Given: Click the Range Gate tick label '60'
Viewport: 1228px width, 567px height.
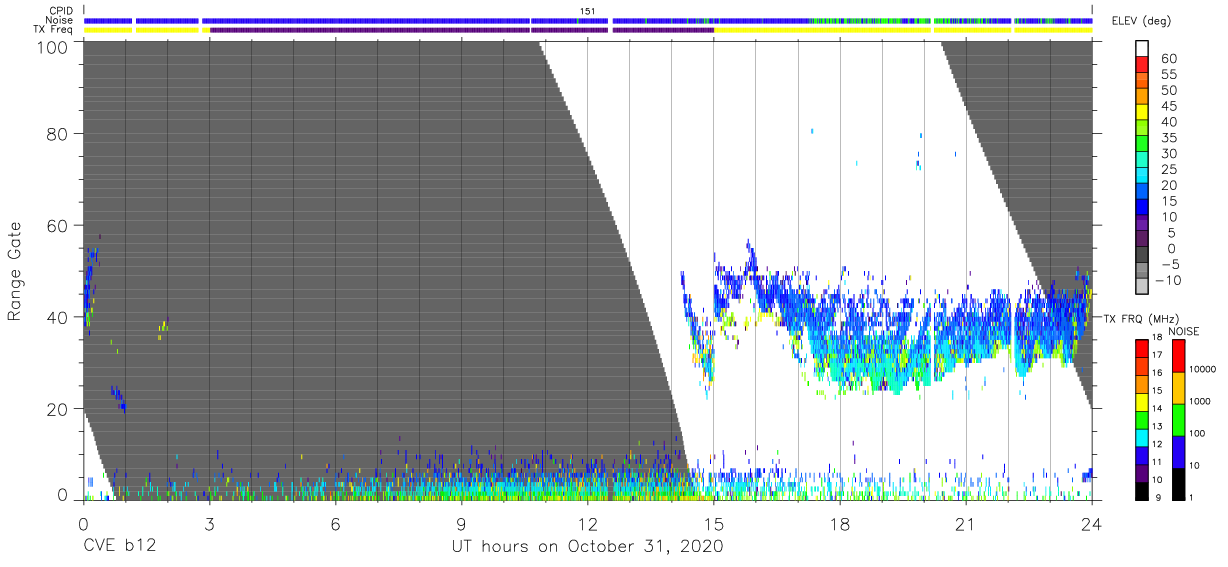Looking at the screenshot, I should pos(59,226).
